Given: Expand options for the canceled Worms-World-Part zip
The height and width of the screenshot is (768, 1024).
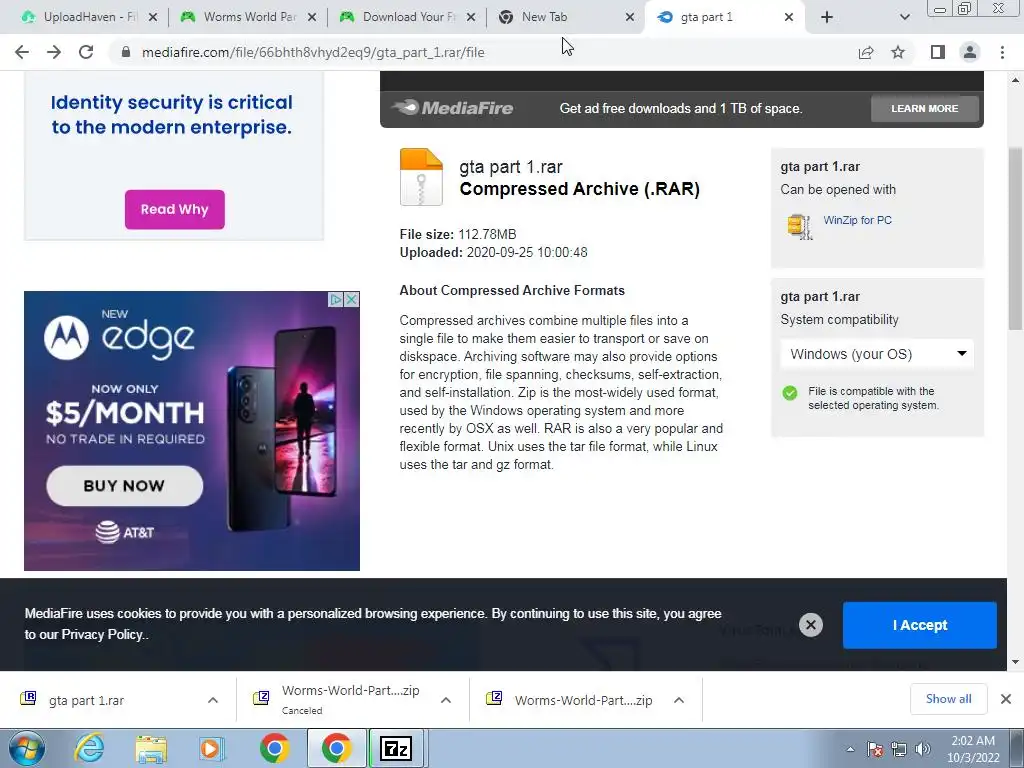Looking at the screenshot, I should pos(446,700).
